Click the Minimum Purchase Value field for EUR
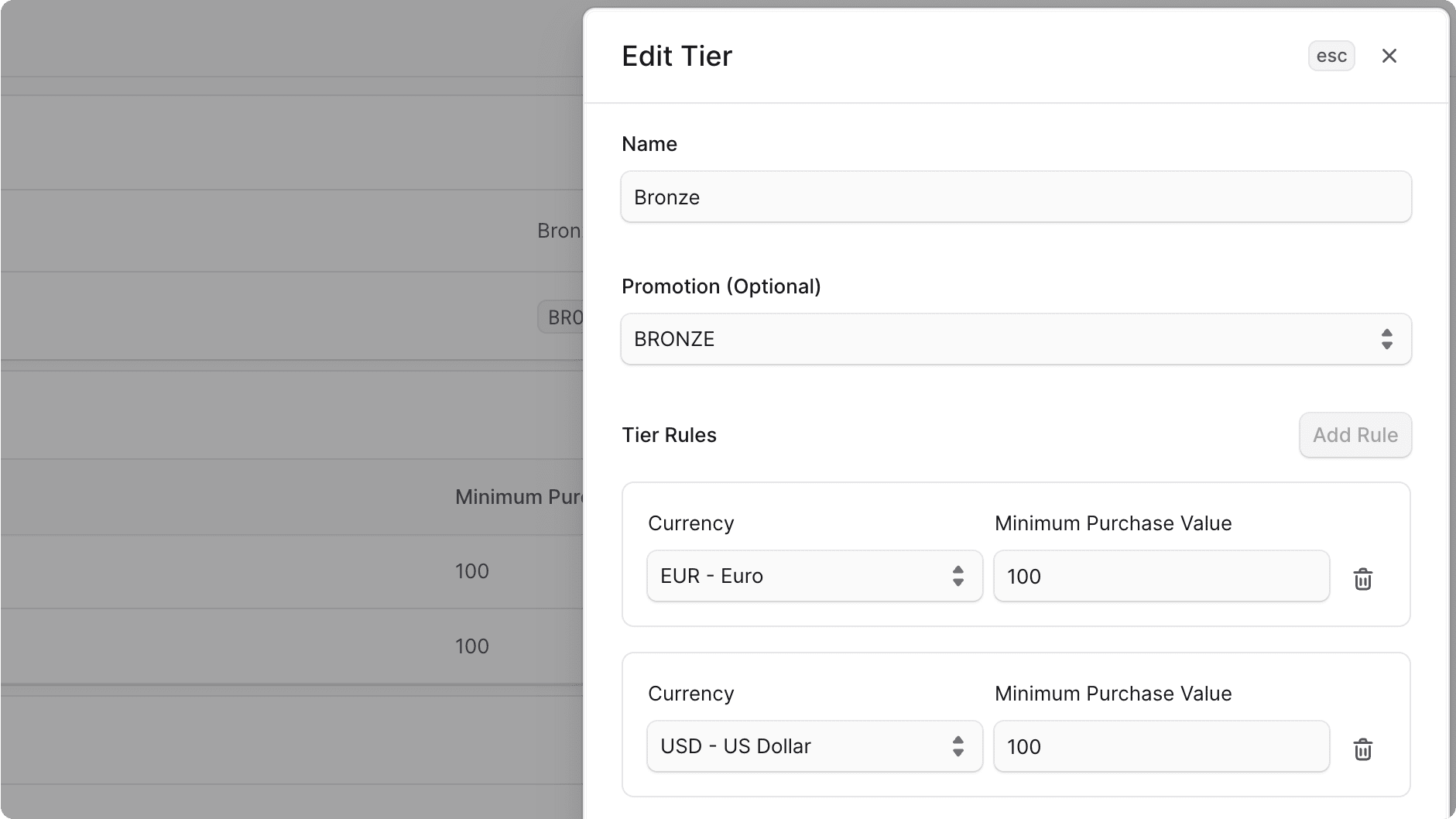Viewport: 1456px width, 819px height. pyautogui.click(x=1161, y=576)
